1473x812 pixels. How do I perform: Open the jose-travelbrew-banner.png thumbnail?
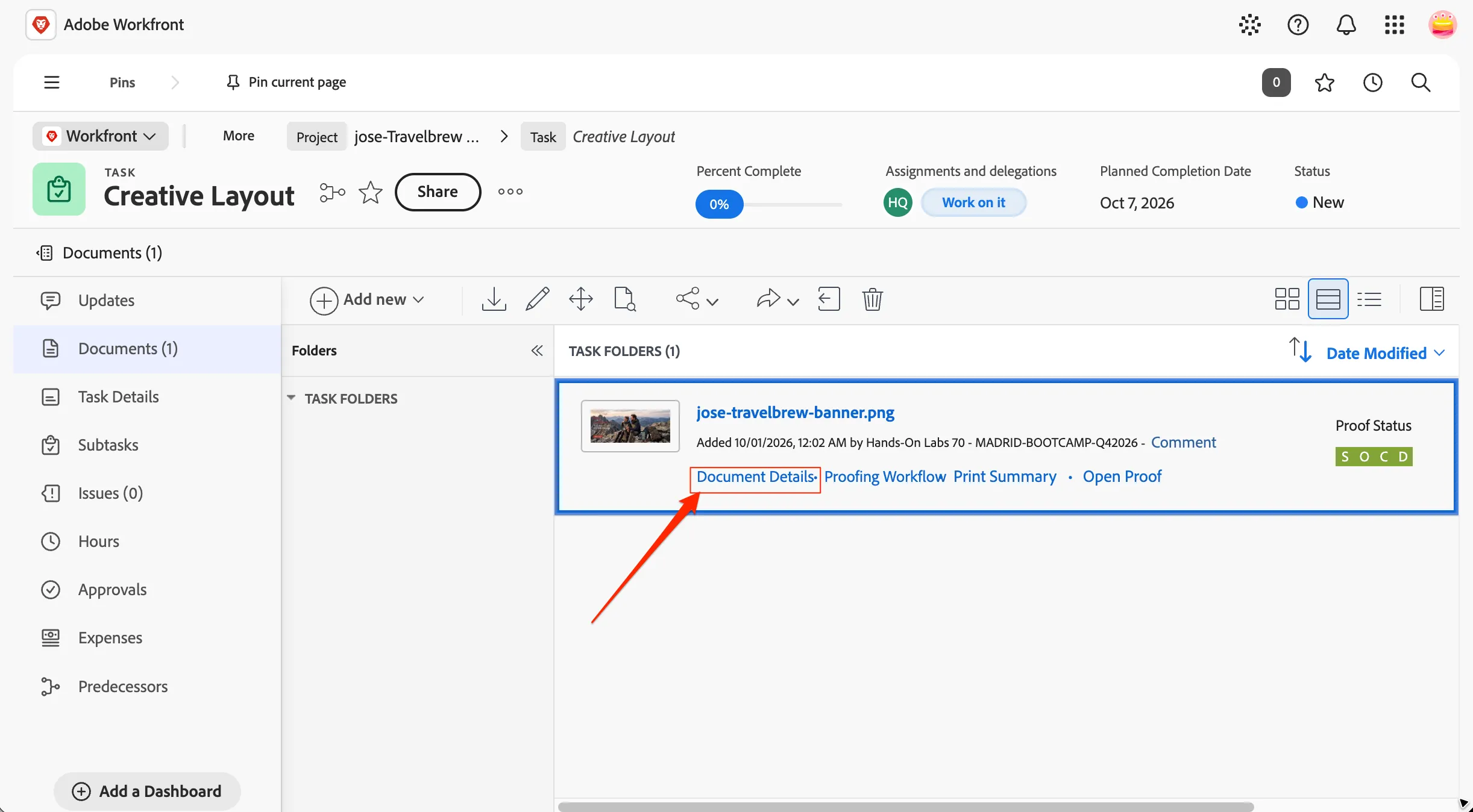tap(630, 426)
